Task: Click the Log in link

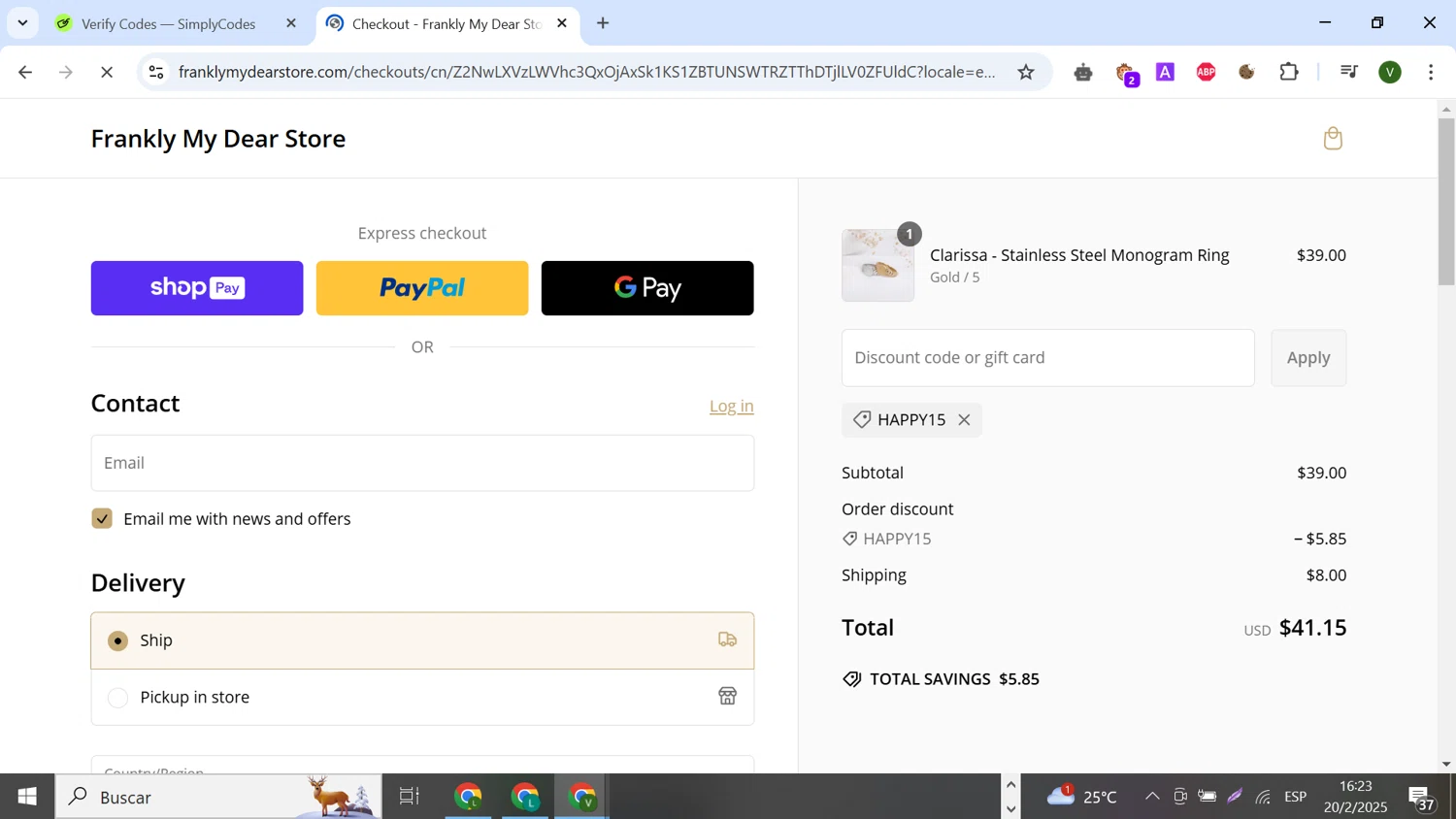Action: [731, 407]
